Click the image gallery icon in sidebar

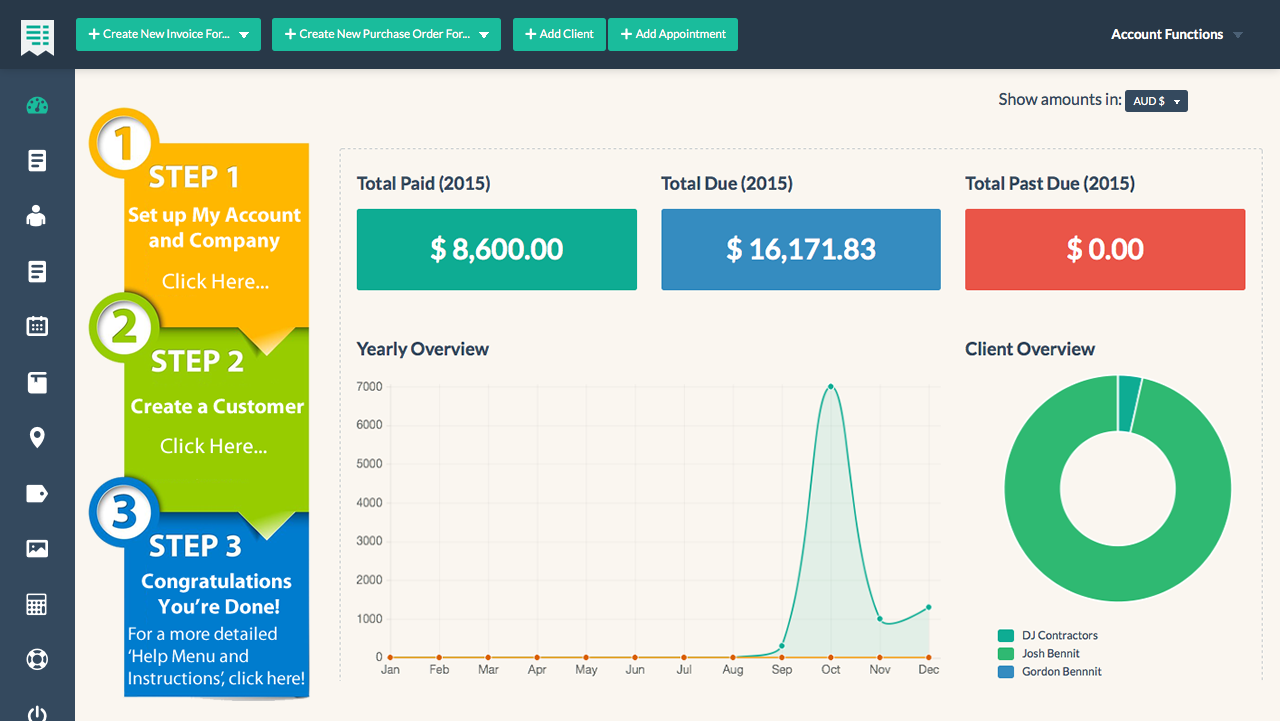coord(36,548)
